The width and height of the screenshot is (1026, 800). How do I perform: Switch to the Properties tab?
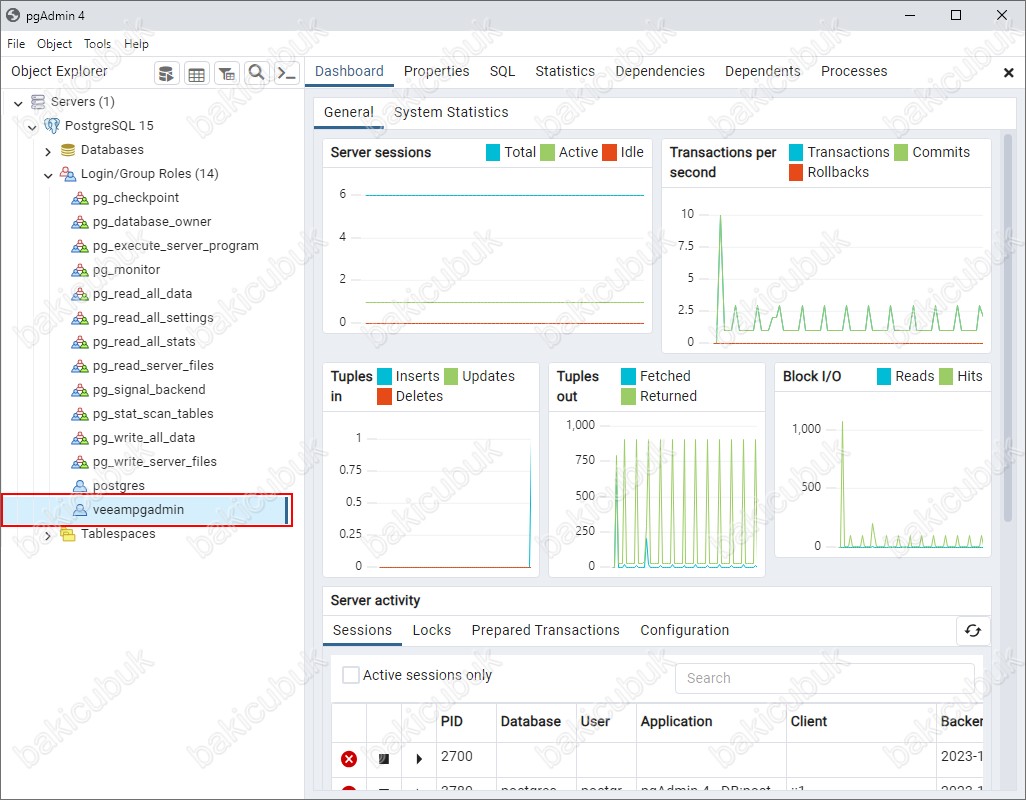tap(436, 71)
